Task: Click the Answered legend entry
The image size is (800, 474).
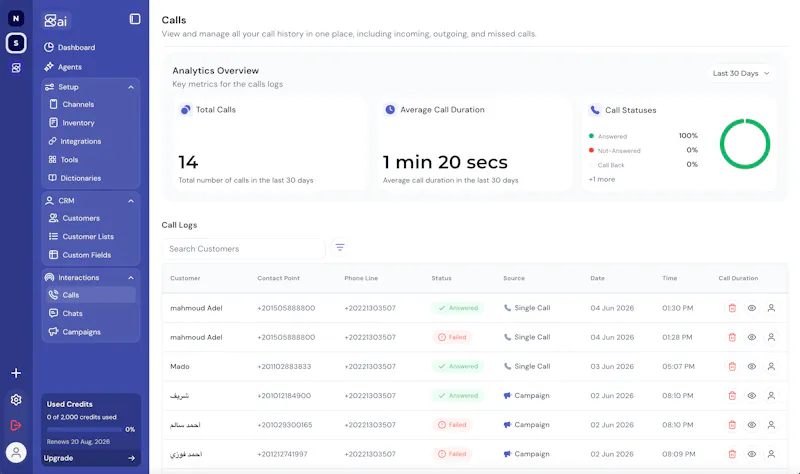Action: [608, 136]
